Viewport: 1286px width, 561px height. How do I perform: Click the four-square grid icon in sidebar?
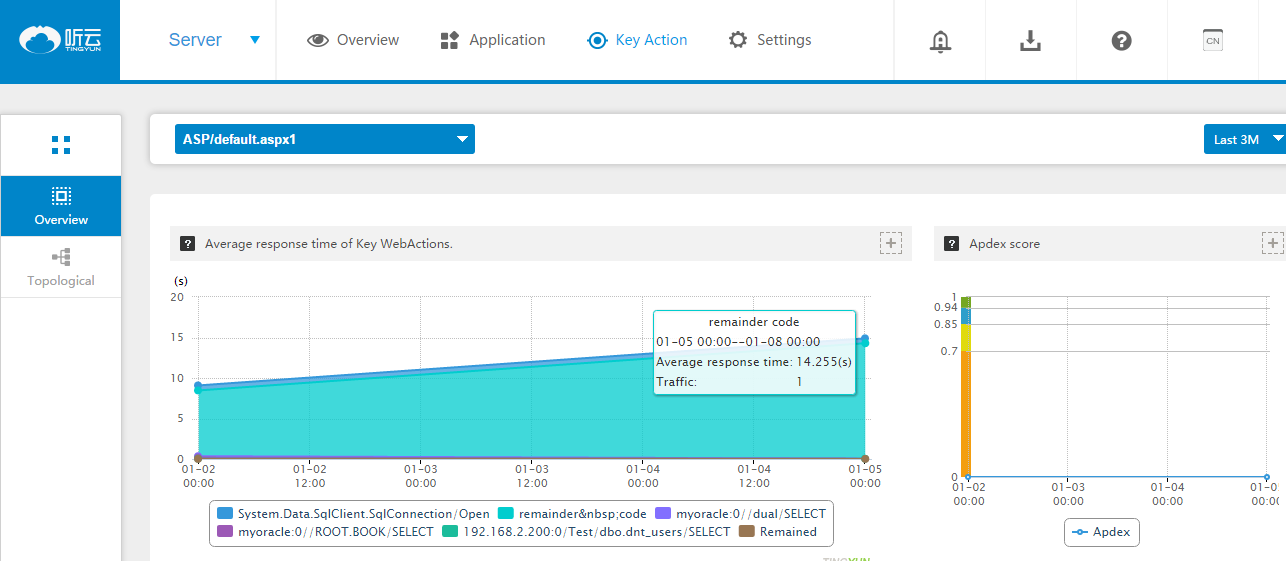click(x=61, y=145)
